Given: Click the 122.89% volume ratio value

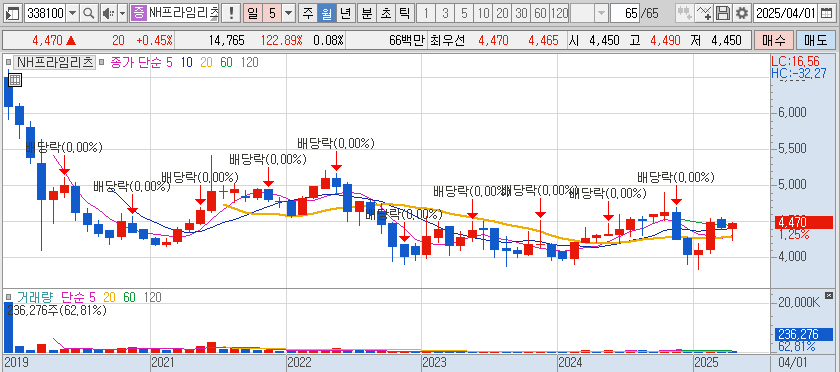Looking at the screenshot, I should [x=281, y=40].
